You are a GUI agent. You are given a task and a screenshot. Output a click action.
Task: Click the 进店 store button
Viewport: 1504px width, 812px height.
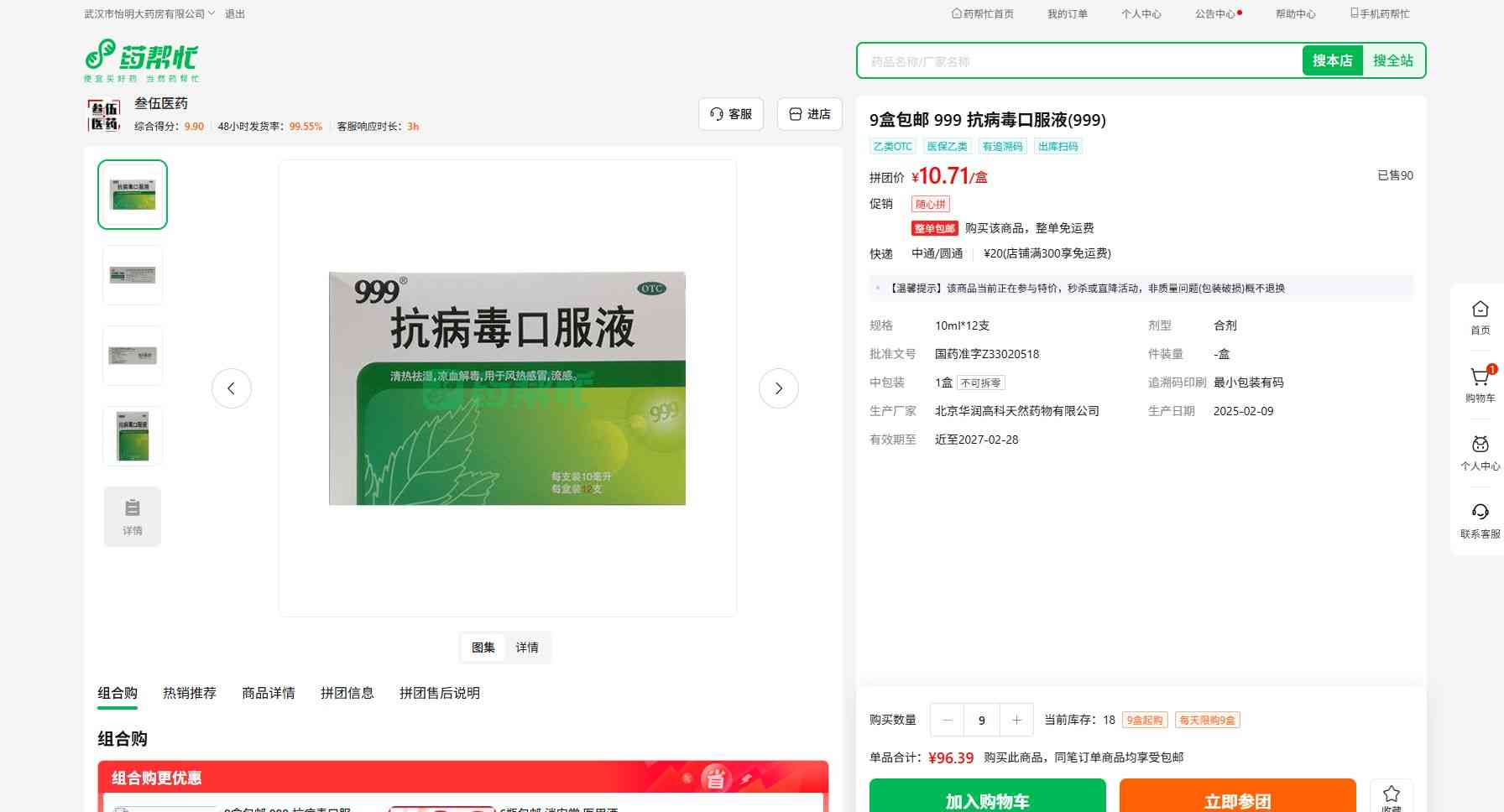810,114
